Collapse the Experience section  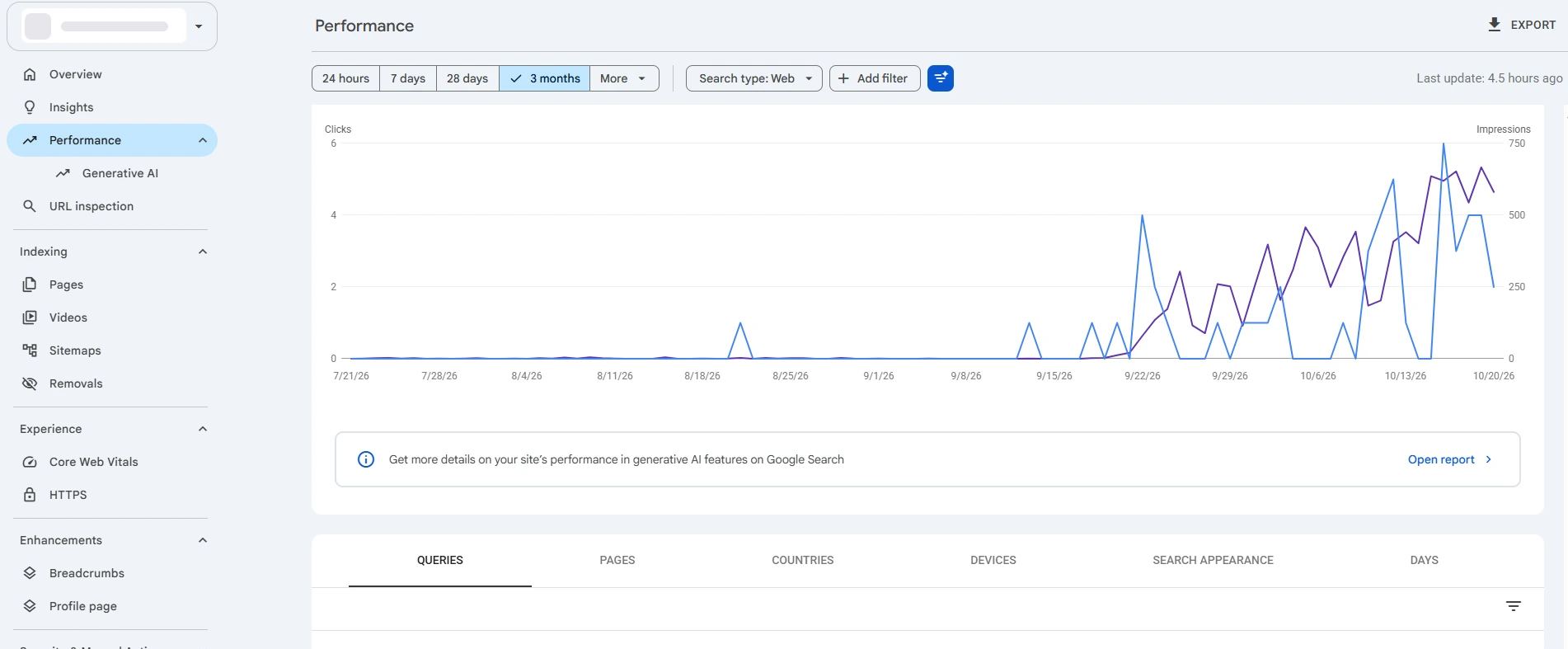pyautogui.click(x=203, y=429)
